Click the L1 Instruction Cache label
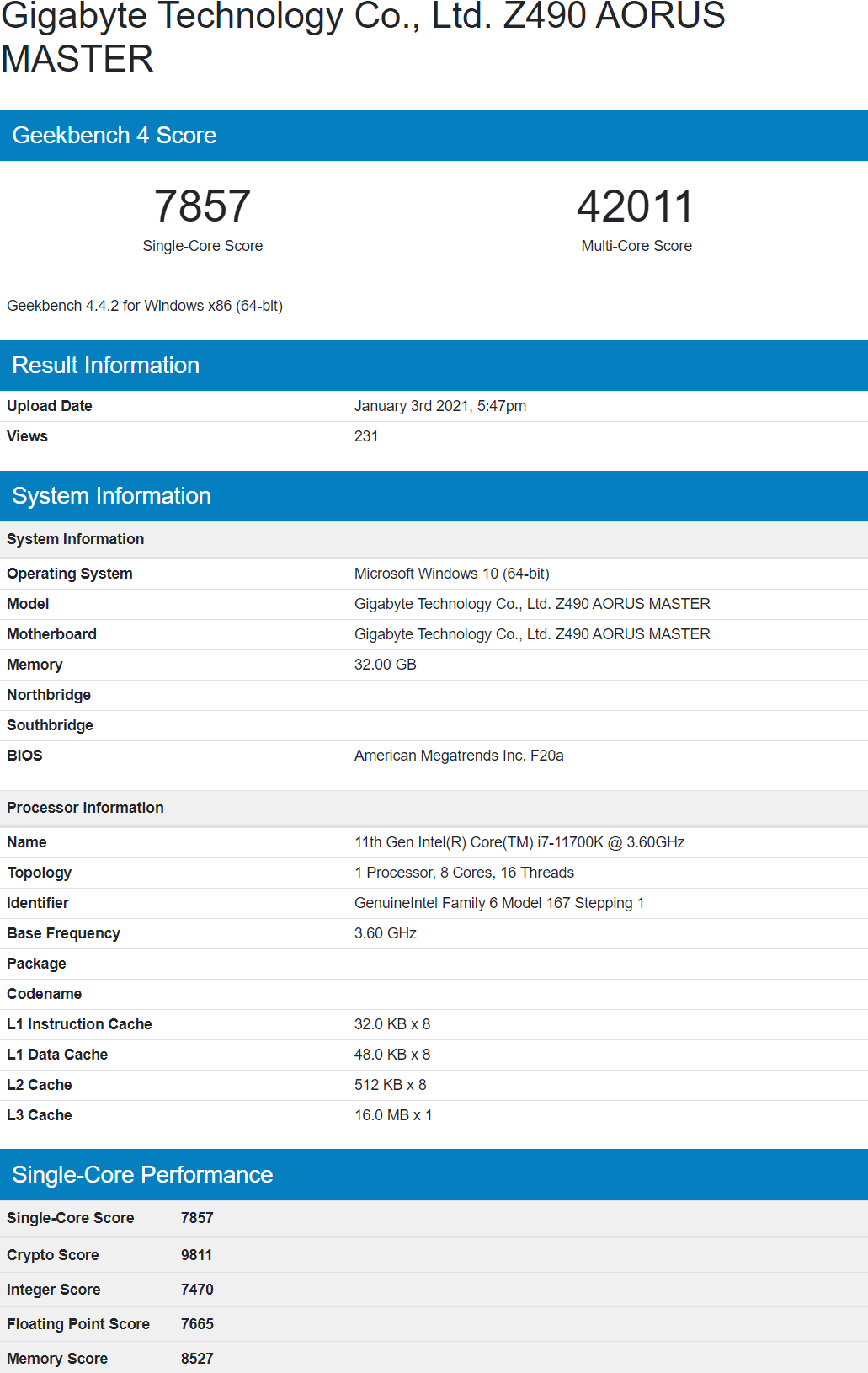868x1373 pixels. 79,1024
